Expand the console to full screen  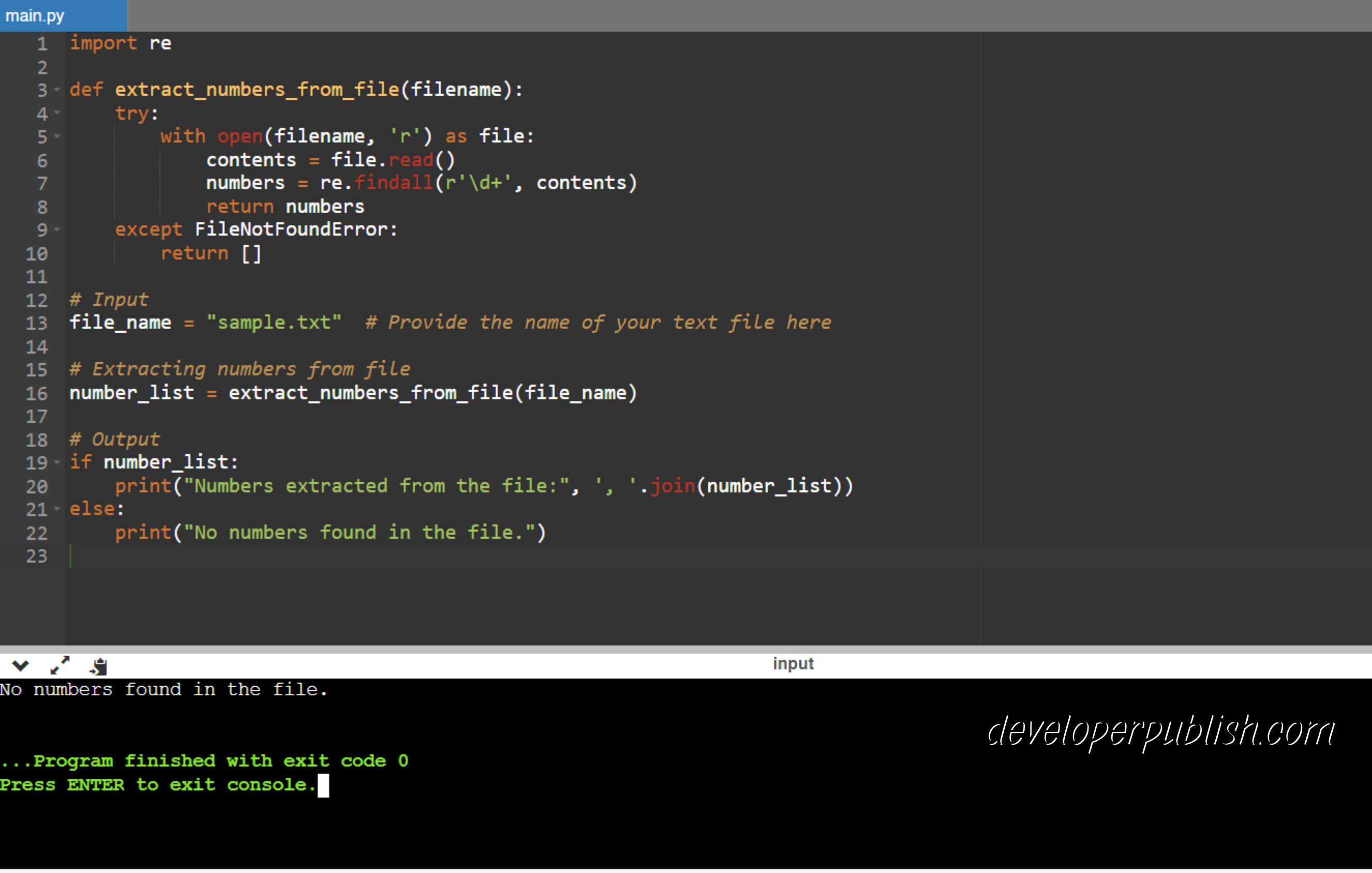coord(59,665)
